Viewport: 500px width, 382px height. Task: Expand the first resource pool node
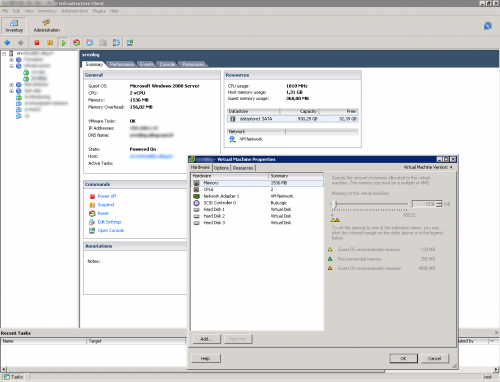(11, 60)
